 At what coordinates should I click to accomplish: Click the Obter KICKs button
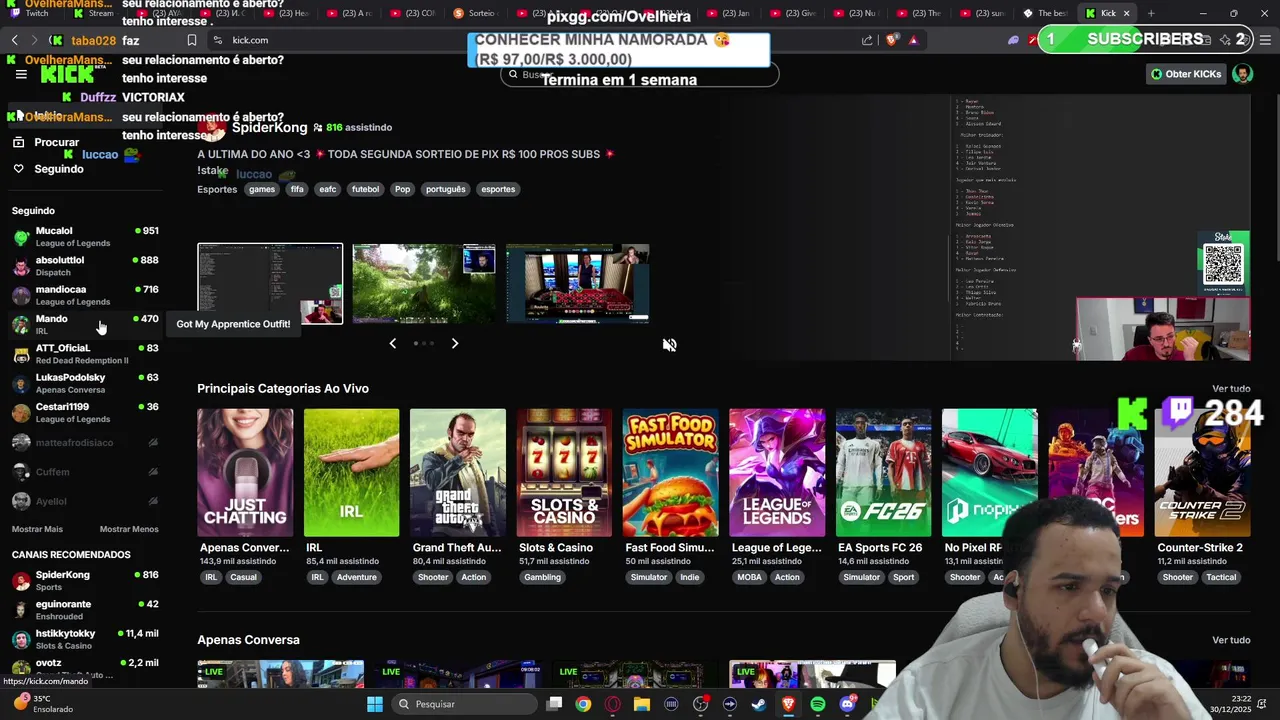tap(1185, 74)
